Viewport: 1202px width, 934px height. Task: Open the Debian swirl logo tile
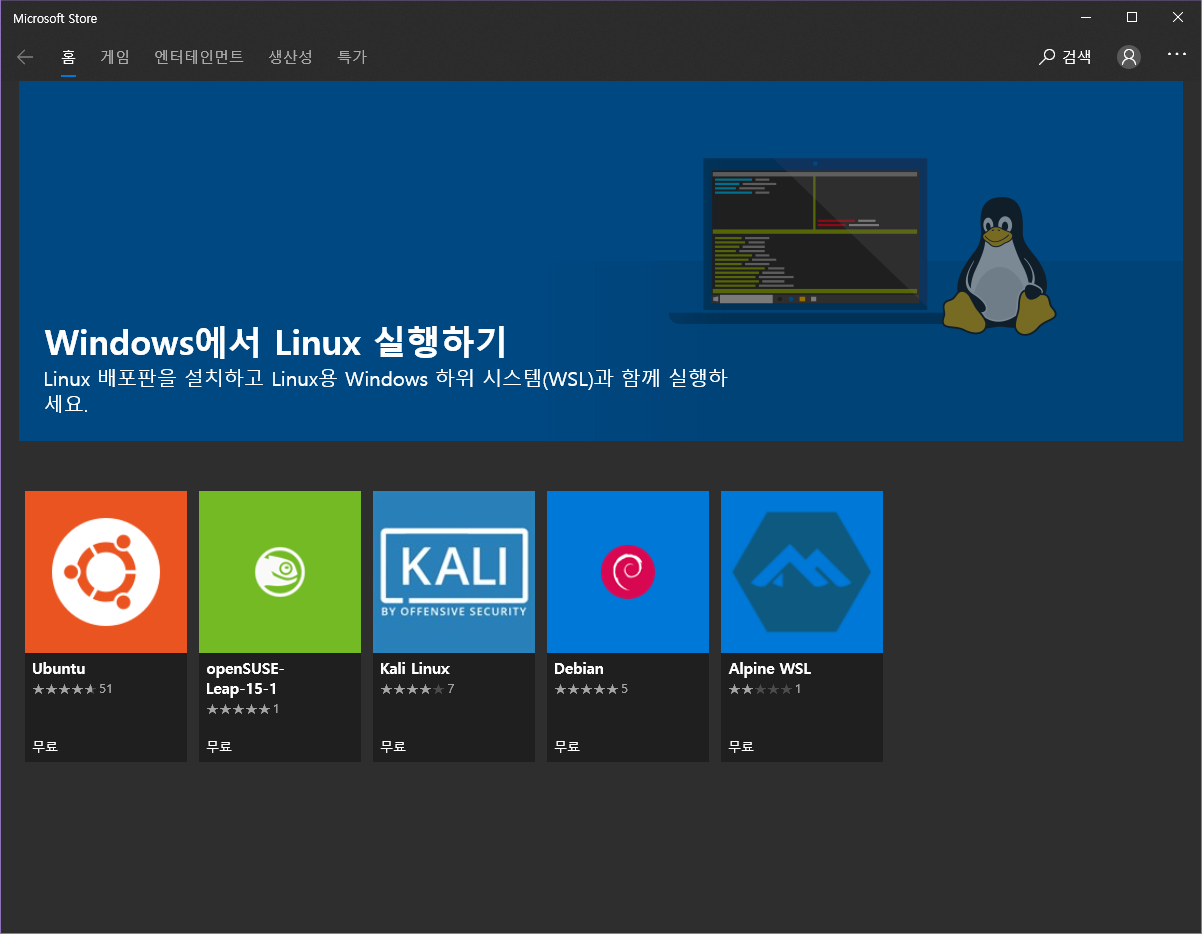tap(628, 572)
